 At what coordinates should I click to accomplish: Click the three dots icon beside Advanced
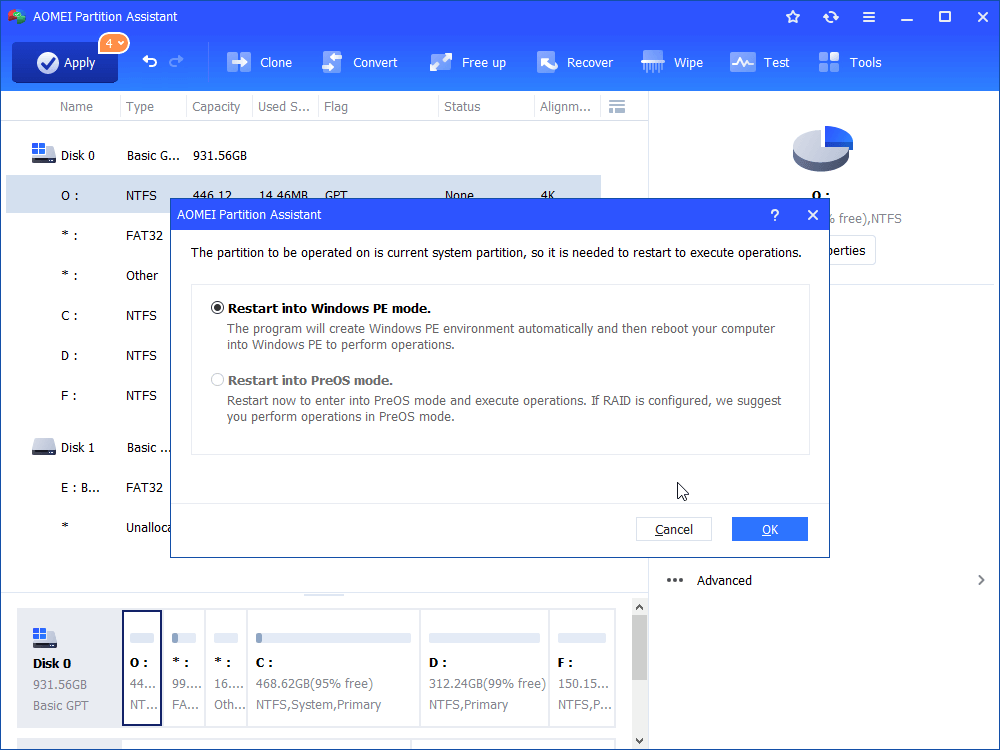click(x=675, y=580)
